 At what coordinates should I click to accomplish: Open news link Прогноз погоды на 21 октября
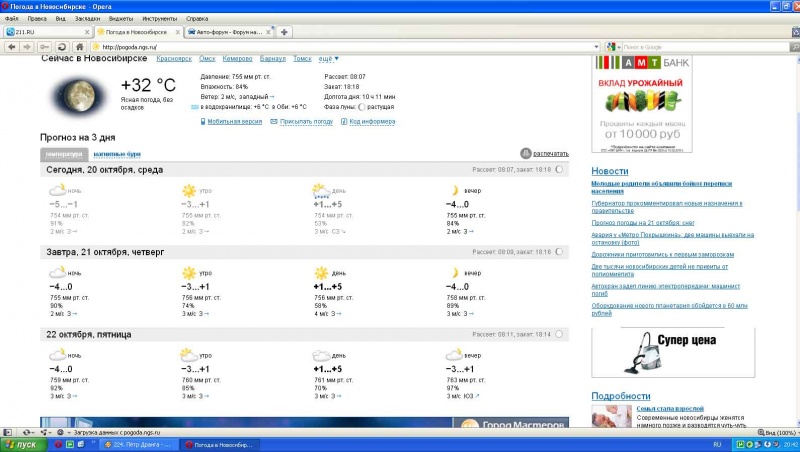[643, 223]
